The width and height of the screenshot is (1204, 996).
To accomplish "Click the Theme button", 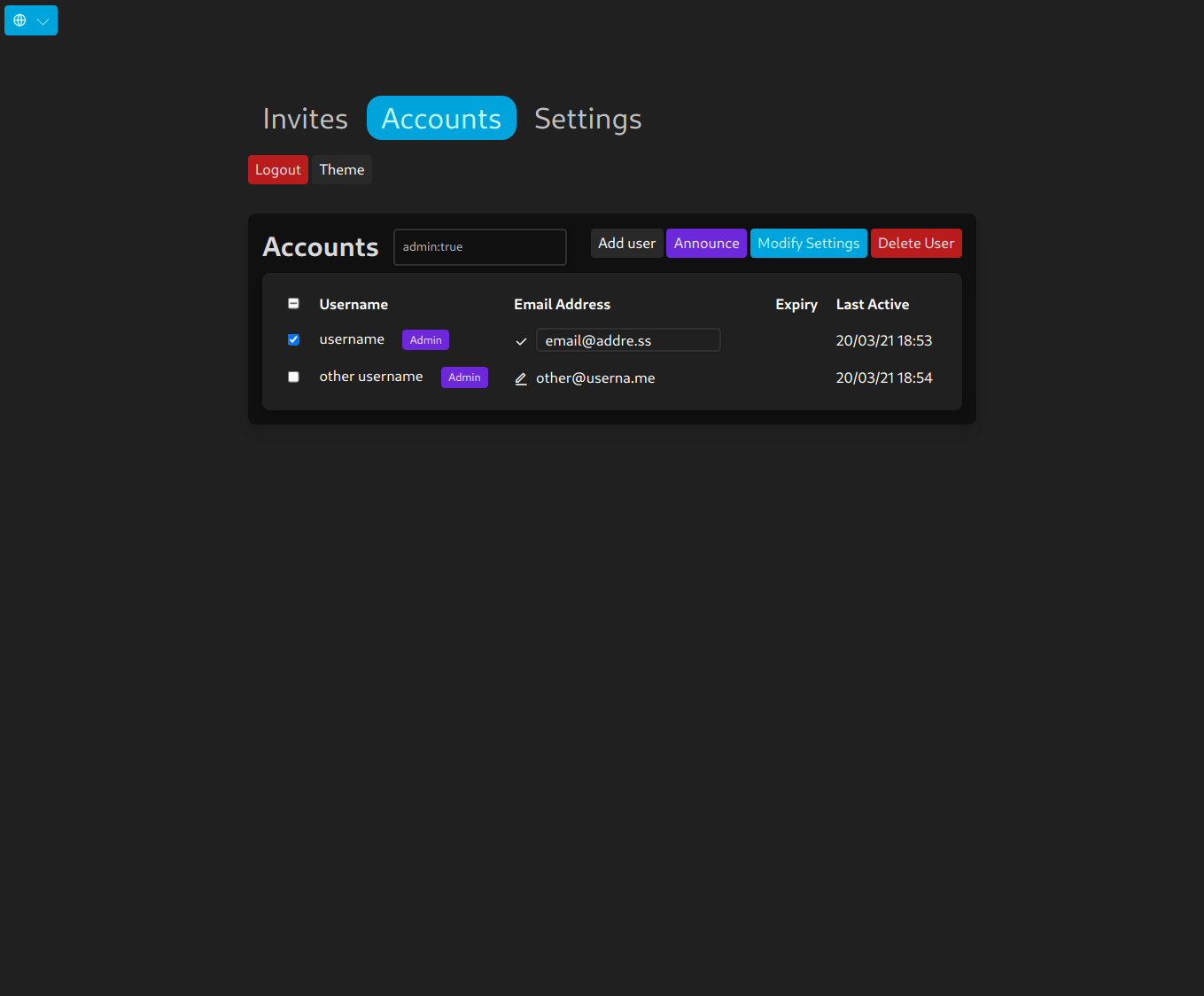I will (341, 169).
